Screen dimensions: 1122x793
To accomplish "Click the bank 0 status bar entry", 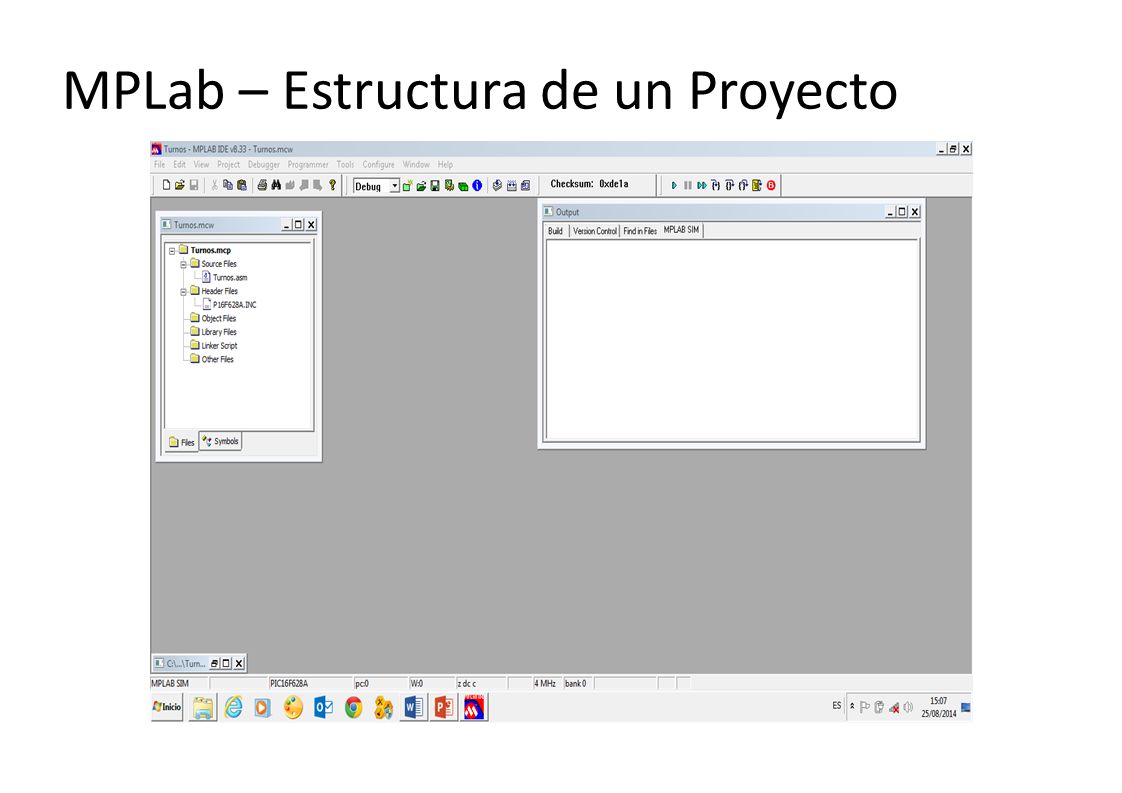I will tap(575, 683).
